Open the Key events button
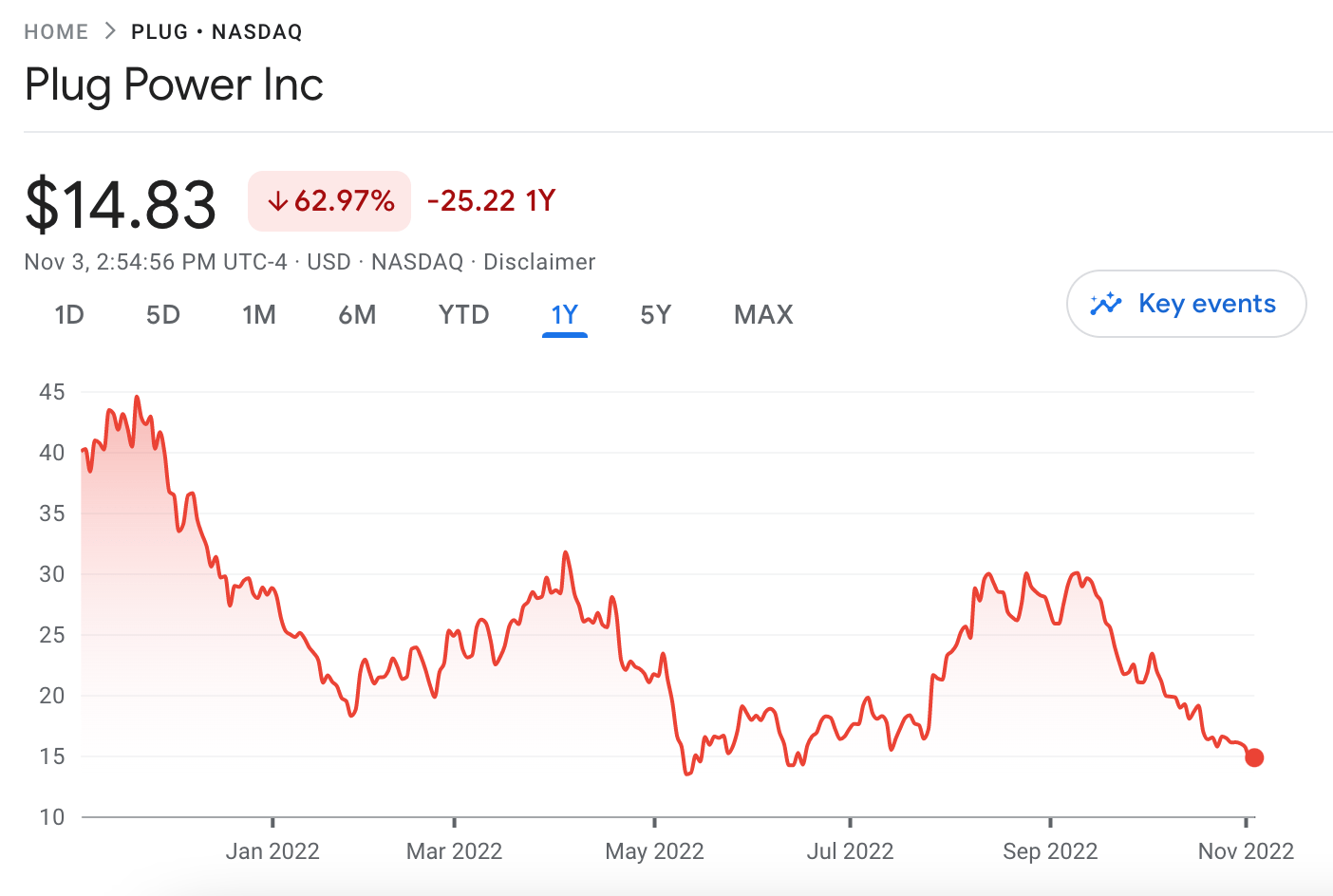The image size is (1333, 896). 1186,304
